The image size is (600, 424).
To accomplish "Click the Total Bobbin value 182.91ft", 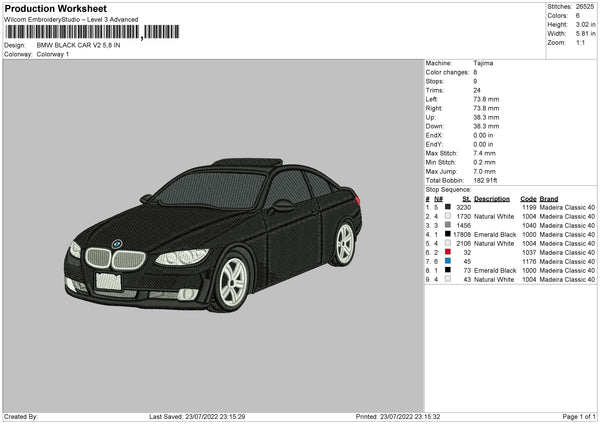I will tap(485, 181).
